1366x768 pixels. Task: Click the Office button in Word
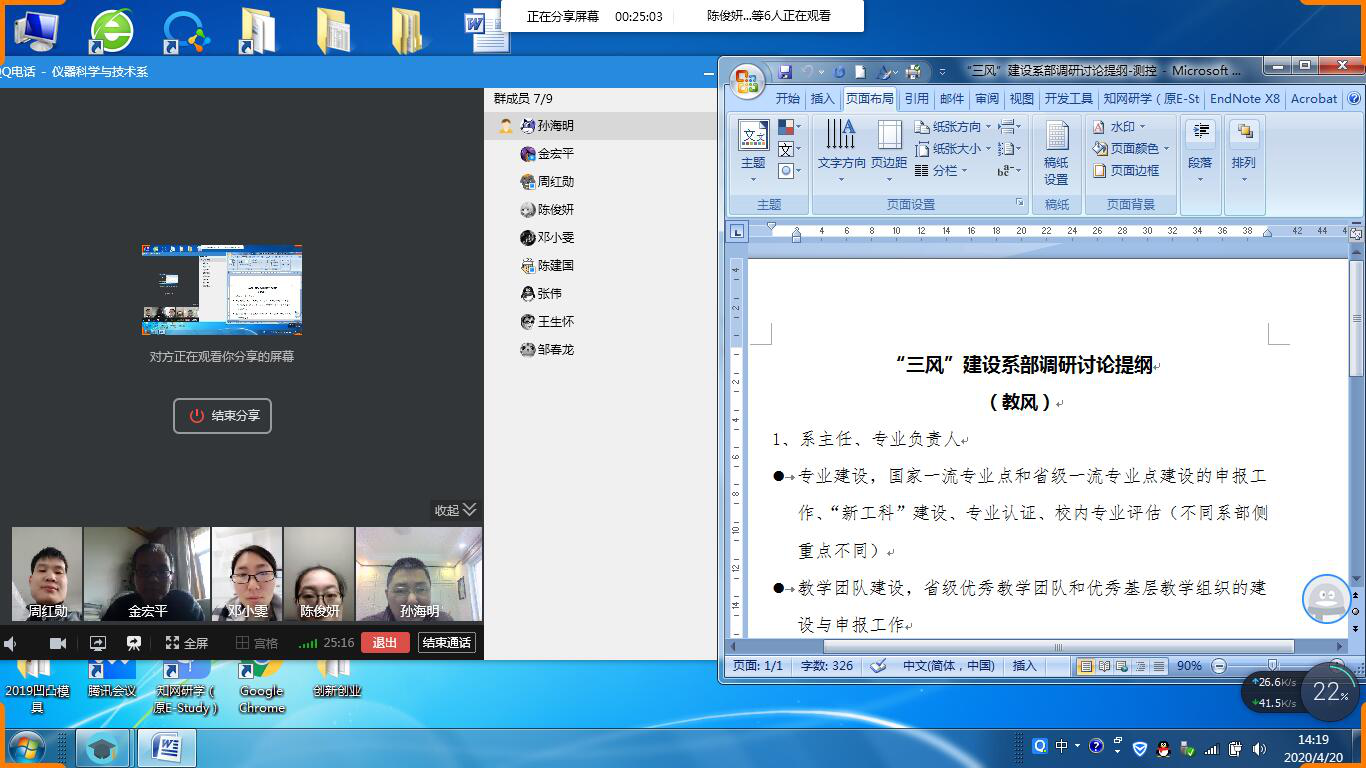[x=747, y=81]
